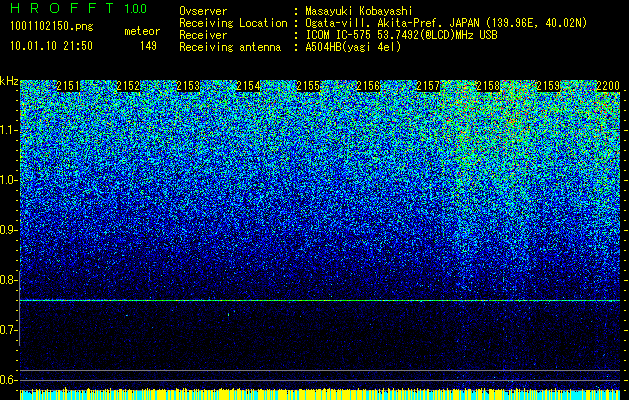This screenshot has height=400, width=629.
Task: Click the 0.8 kHz axis label
Action: (7, 280)
